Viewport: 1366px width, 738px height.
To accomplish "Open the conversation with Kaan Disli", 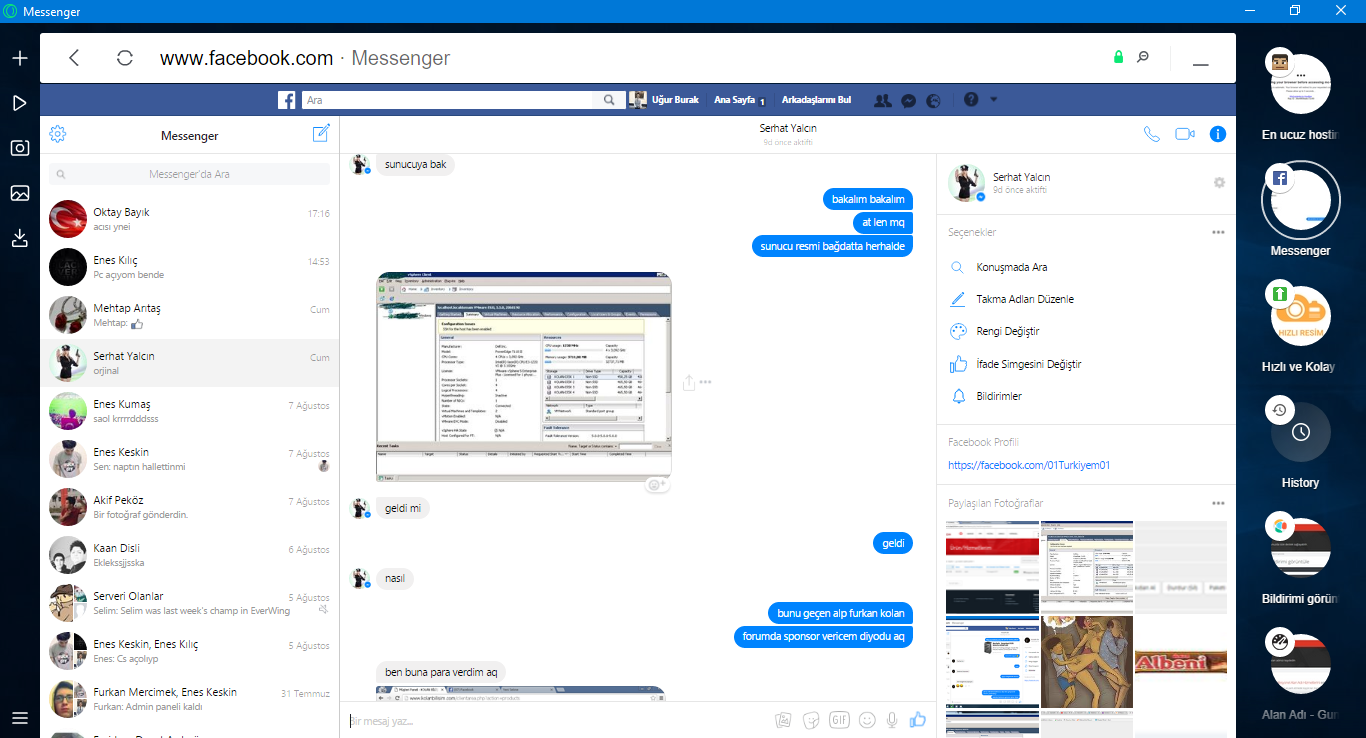I will (x=190, y=554).
